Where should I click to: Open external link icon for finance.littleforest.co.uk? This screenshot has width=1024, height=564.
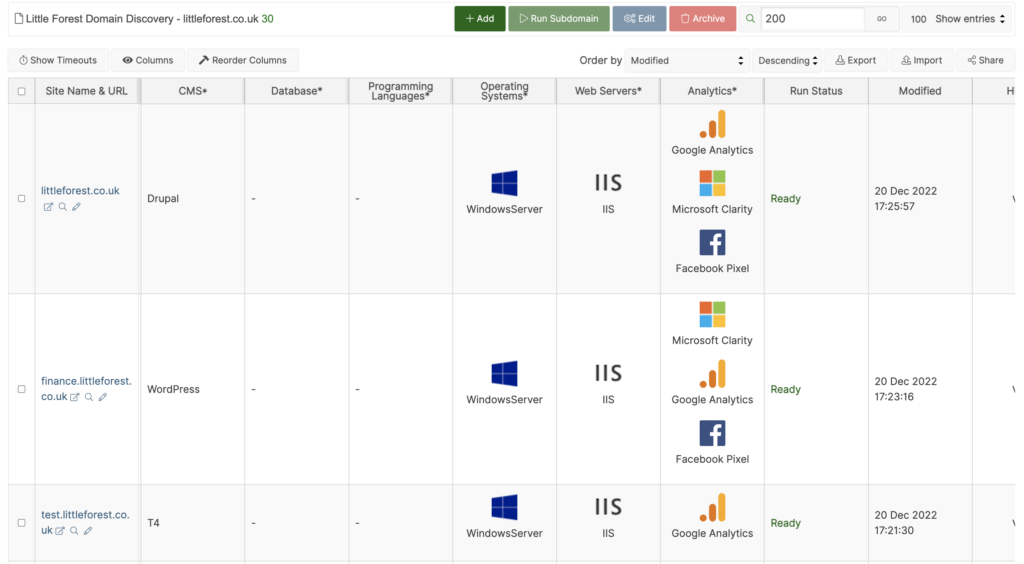coord(74,397)
